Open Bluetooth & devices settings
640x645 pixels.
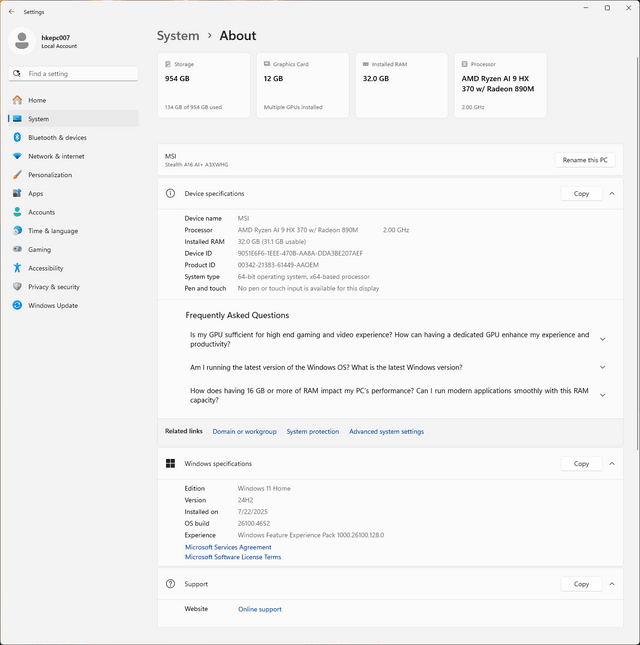pyautogui.click(x=74, y=137)
